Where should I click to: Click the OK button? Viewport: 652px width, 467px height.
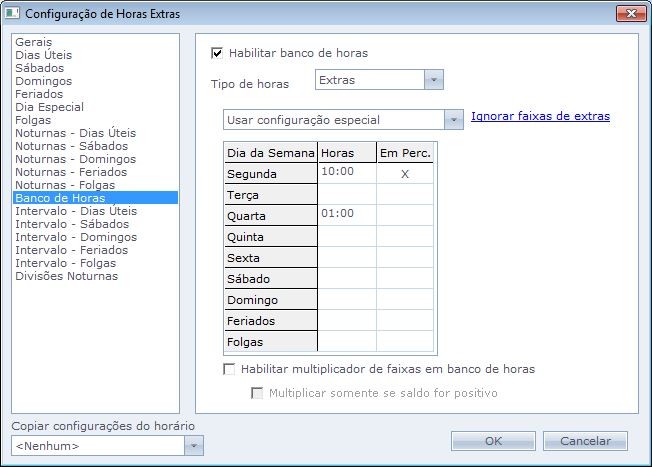coord(493,441)
